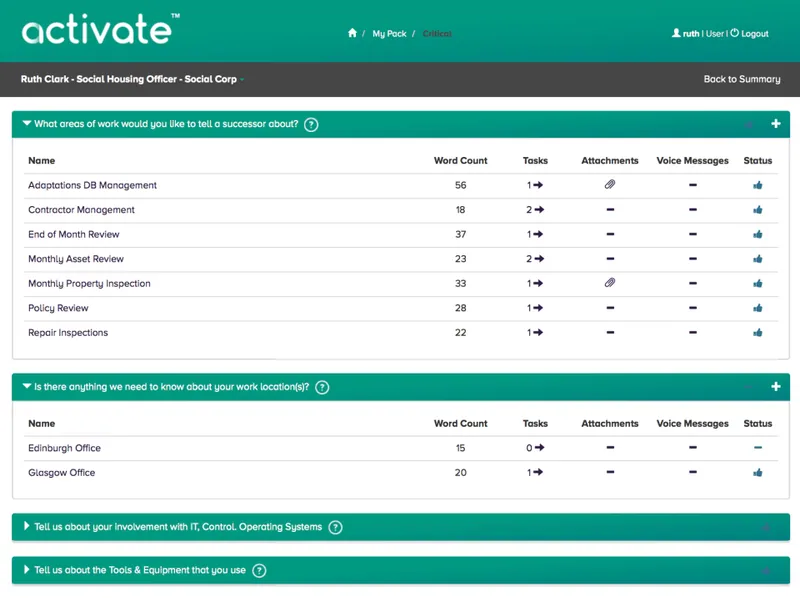This screenshot has height=598, width=800.
Task: Click the Logout link
Action: (749, 34)
